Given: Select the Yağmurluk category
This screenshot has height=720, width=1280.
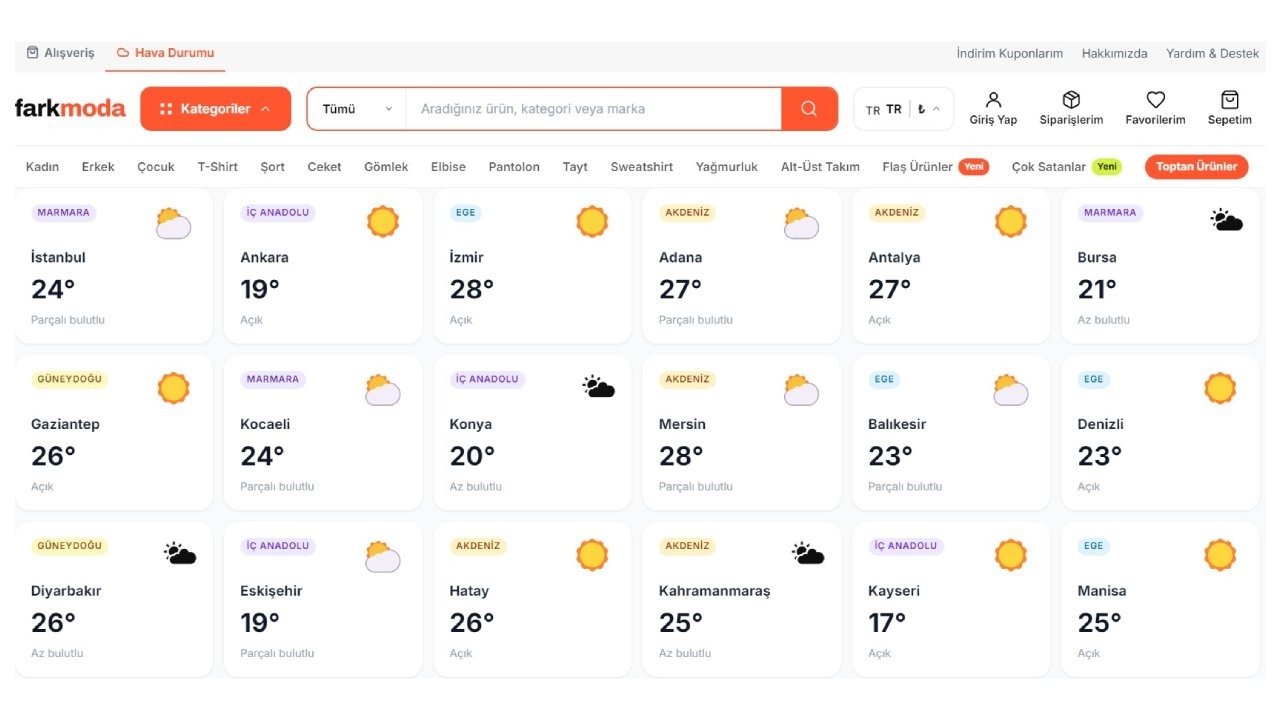Looking at the screenshot, I should 727,167.
